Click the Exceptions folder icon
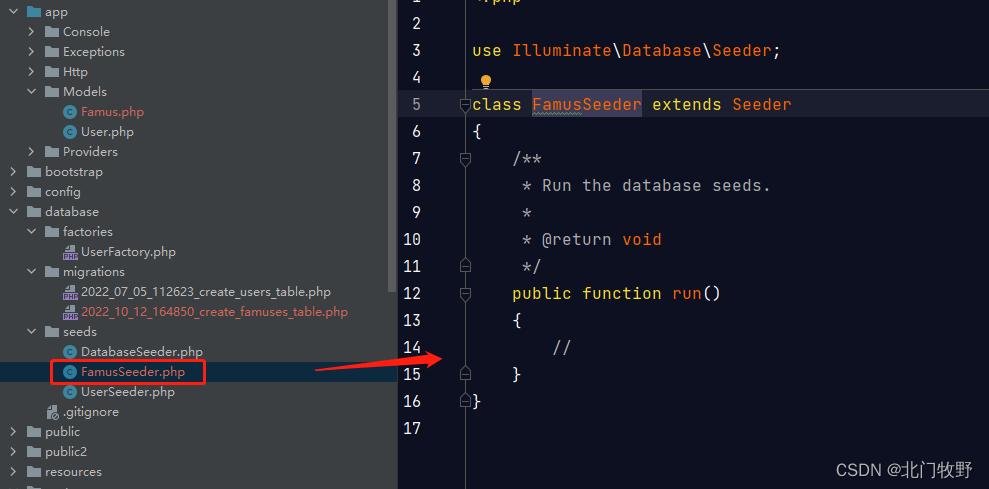 (x=52, y=52)
